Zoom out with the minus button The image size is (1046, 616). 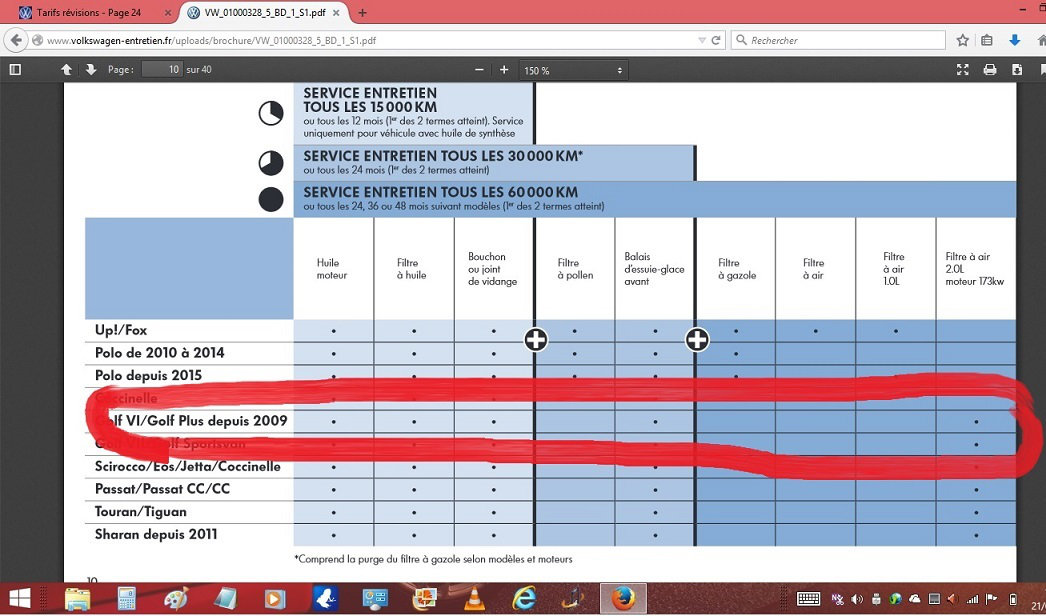point(479,70)
